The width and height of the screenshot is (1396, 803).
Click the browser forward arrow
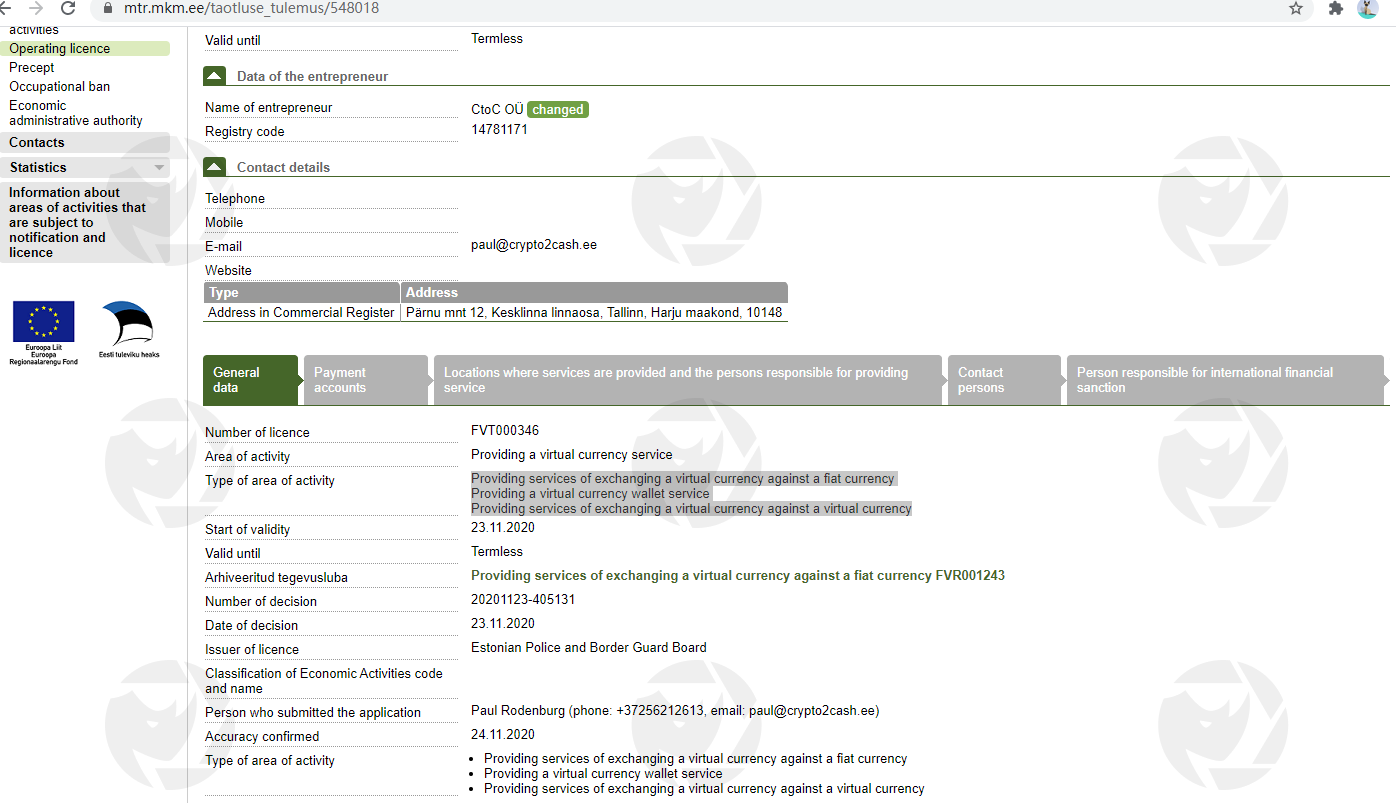[35, 8]
